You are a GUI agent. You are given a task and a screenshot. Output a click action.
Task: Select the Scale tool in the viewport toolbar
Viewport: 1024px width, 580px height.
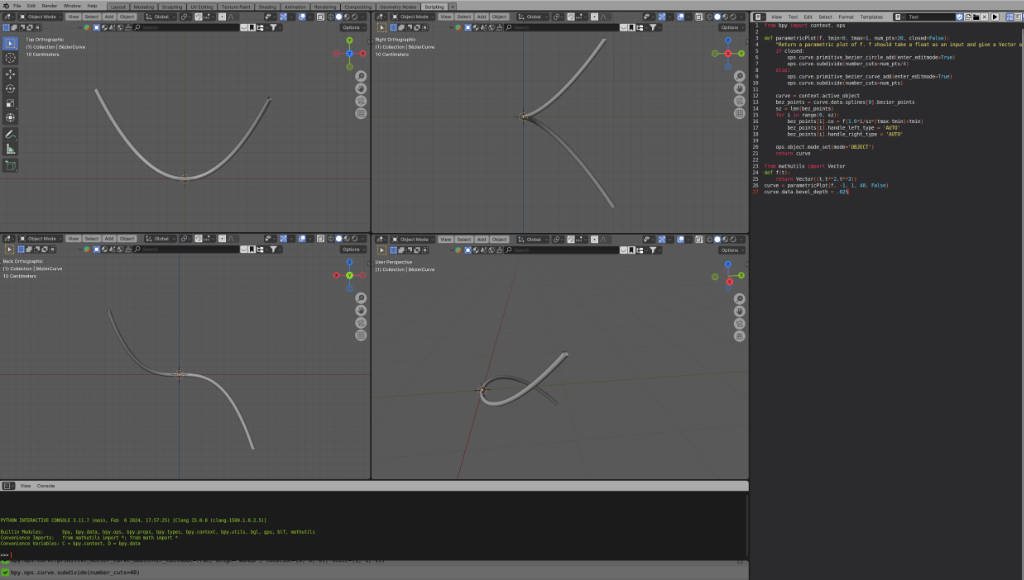(x=10, y=103)
